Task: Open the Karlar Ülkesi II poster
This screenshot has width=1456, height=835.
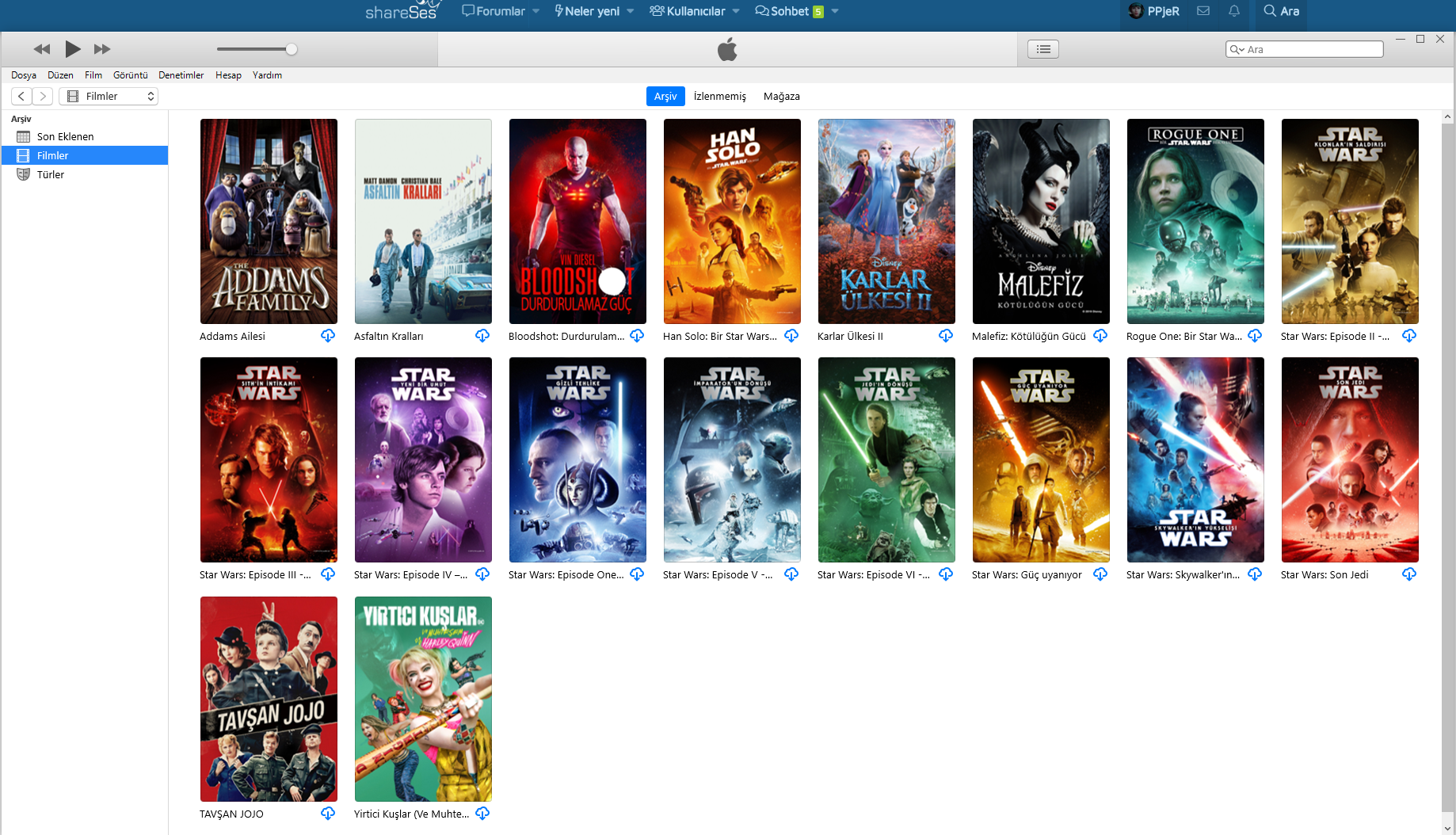Action: (886, 221)
